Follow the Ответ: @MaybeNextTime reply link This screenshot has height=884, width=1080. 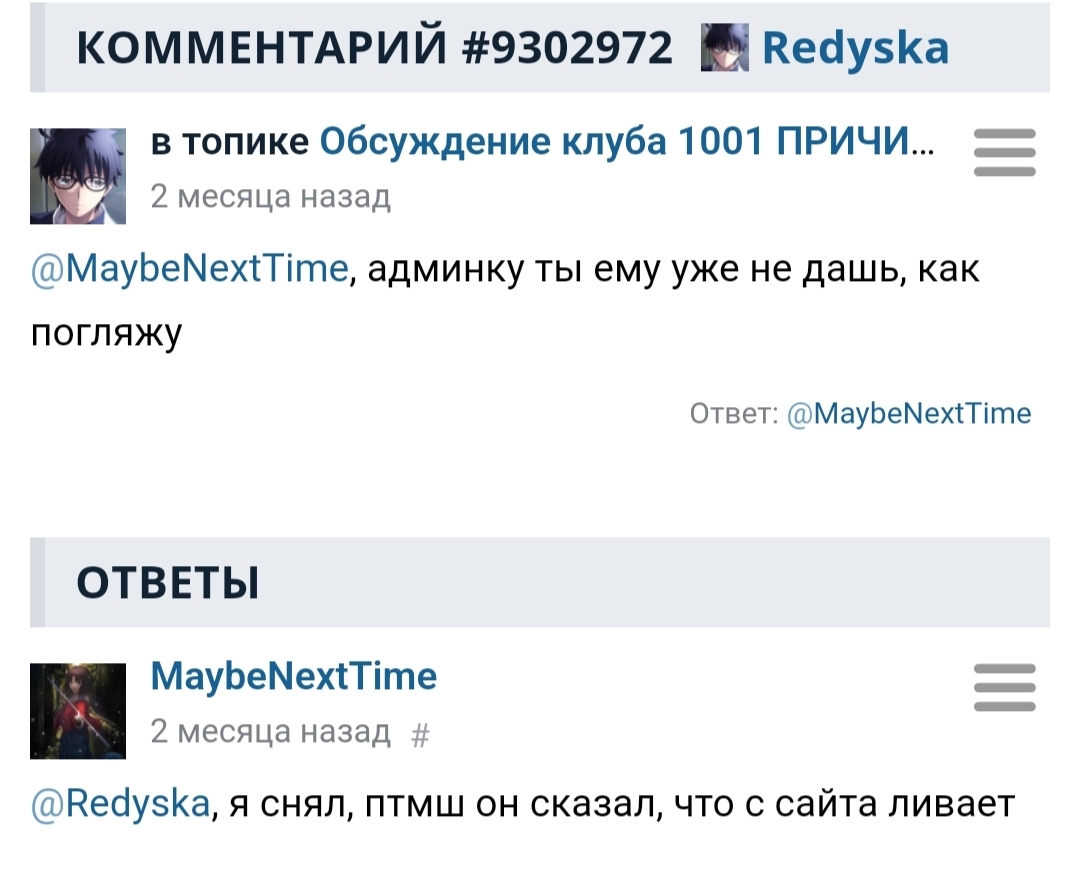[x=909, y=413]
